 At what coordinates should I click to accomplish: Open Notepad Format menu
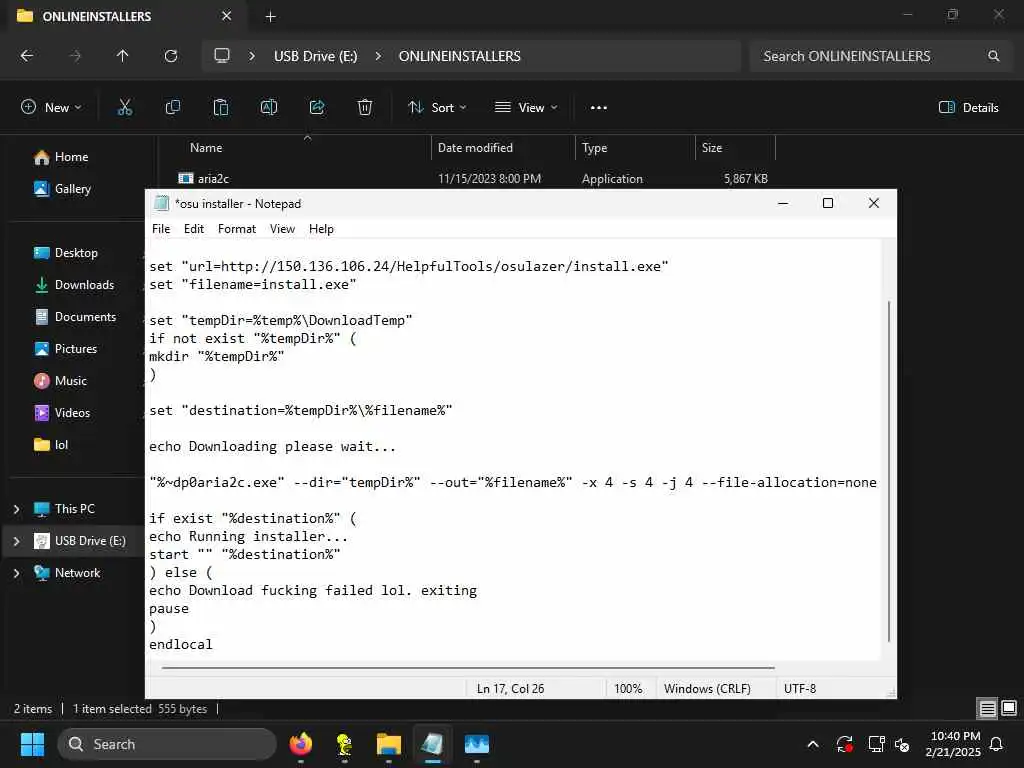(237, 229)
